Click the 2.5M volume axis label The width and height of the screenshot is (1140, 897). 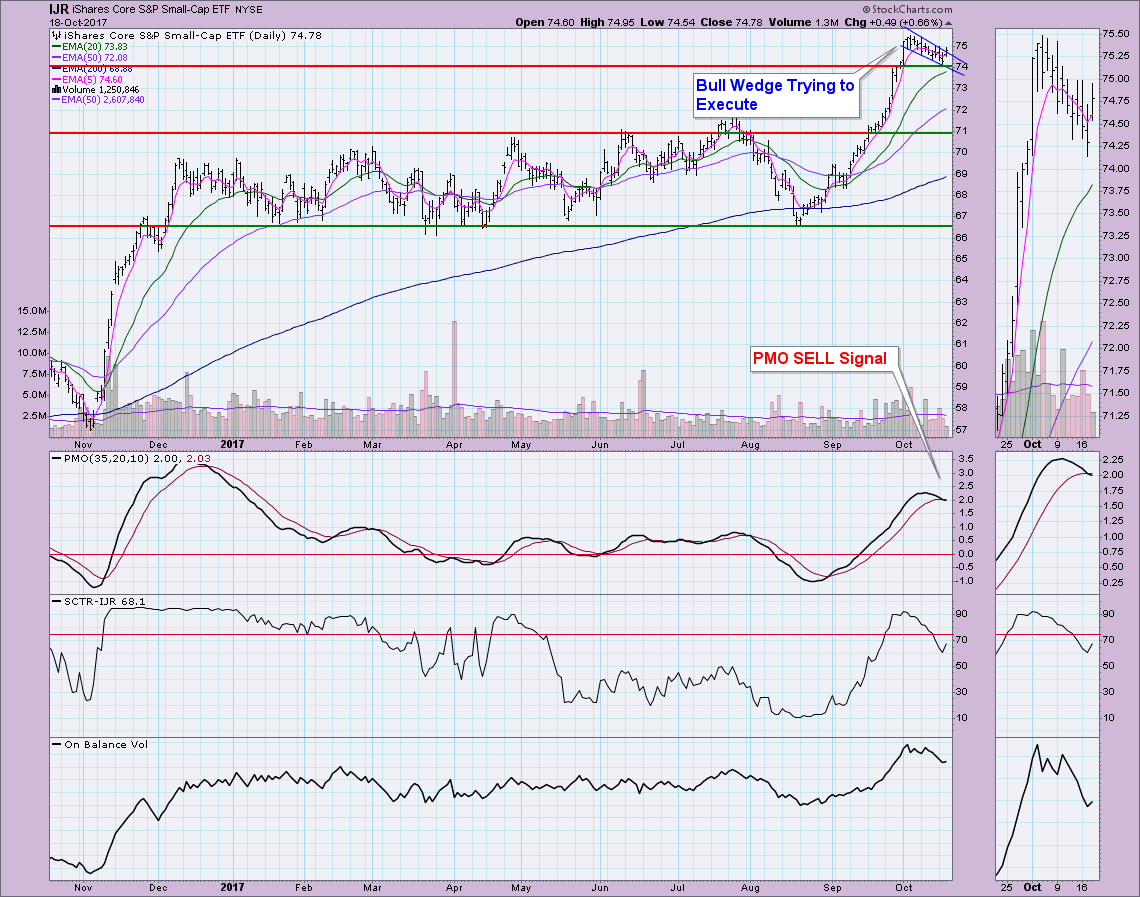[35, 416]
